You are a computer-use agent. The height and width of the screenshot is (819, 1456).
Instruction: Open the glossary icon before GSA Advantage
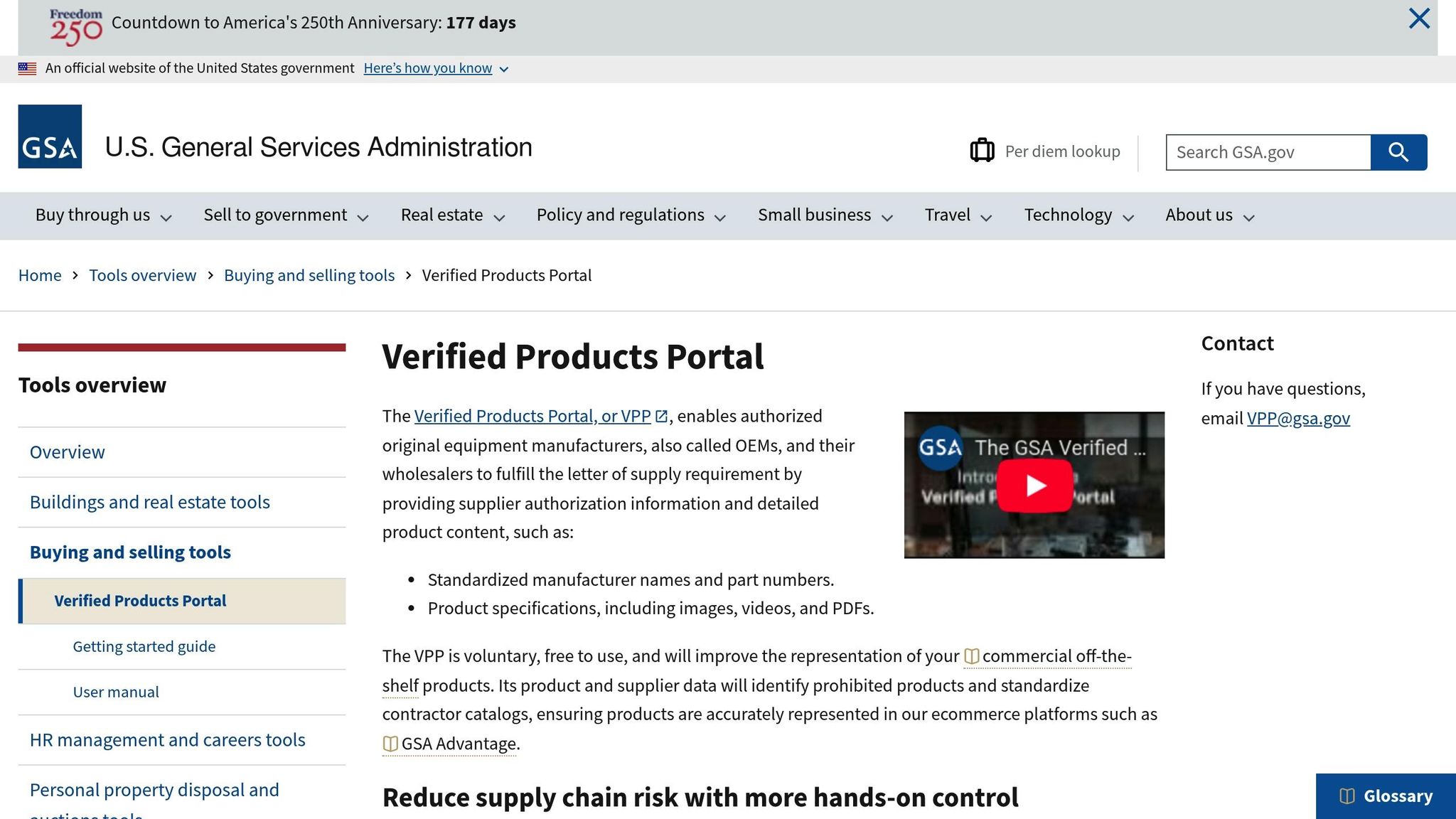pos(390,744)
